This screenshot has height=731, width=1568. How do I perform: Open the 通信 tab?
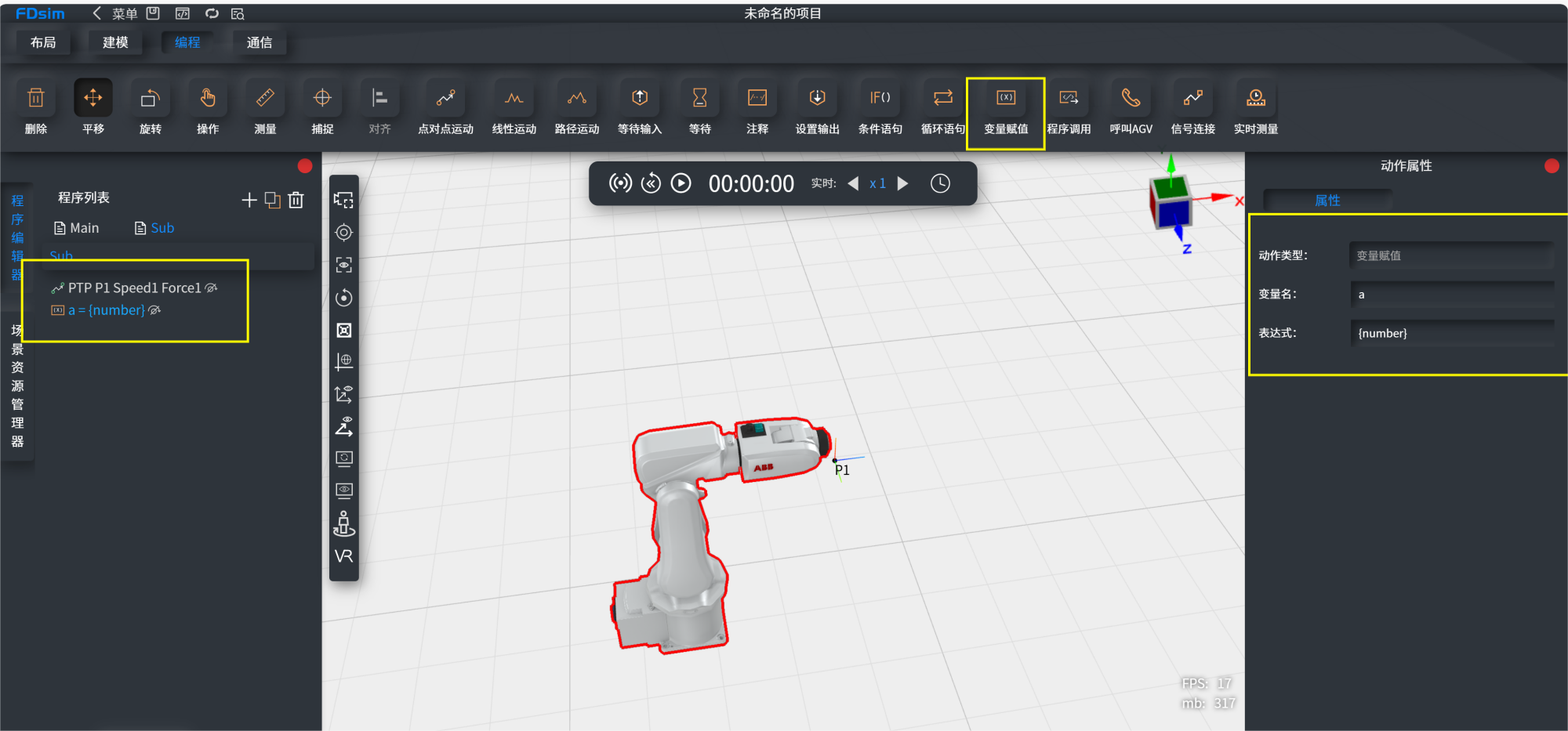click(260, 42)
